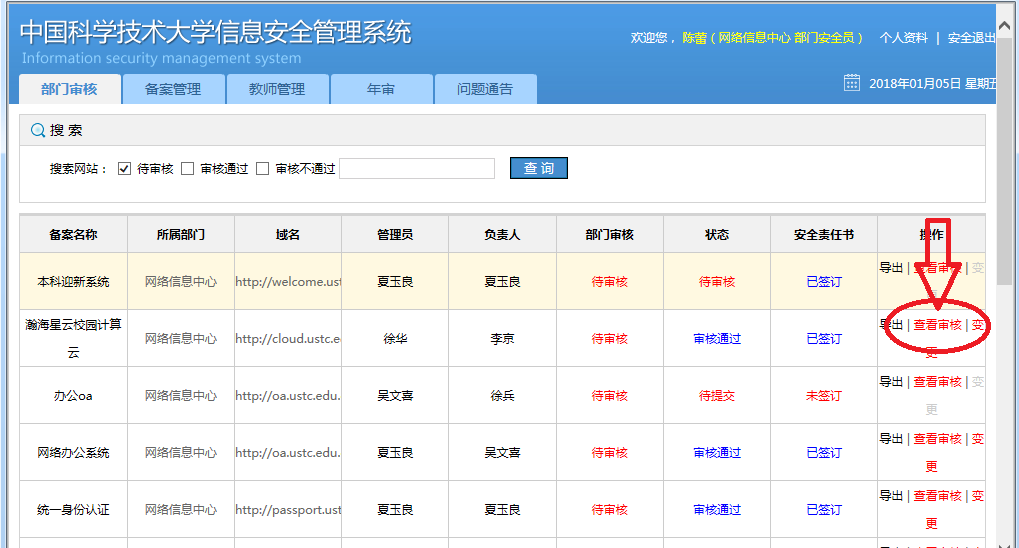The image size is (1019, 548).
Task: Click 已签订 in 统一身份认证 row
Action: [824, 510]
